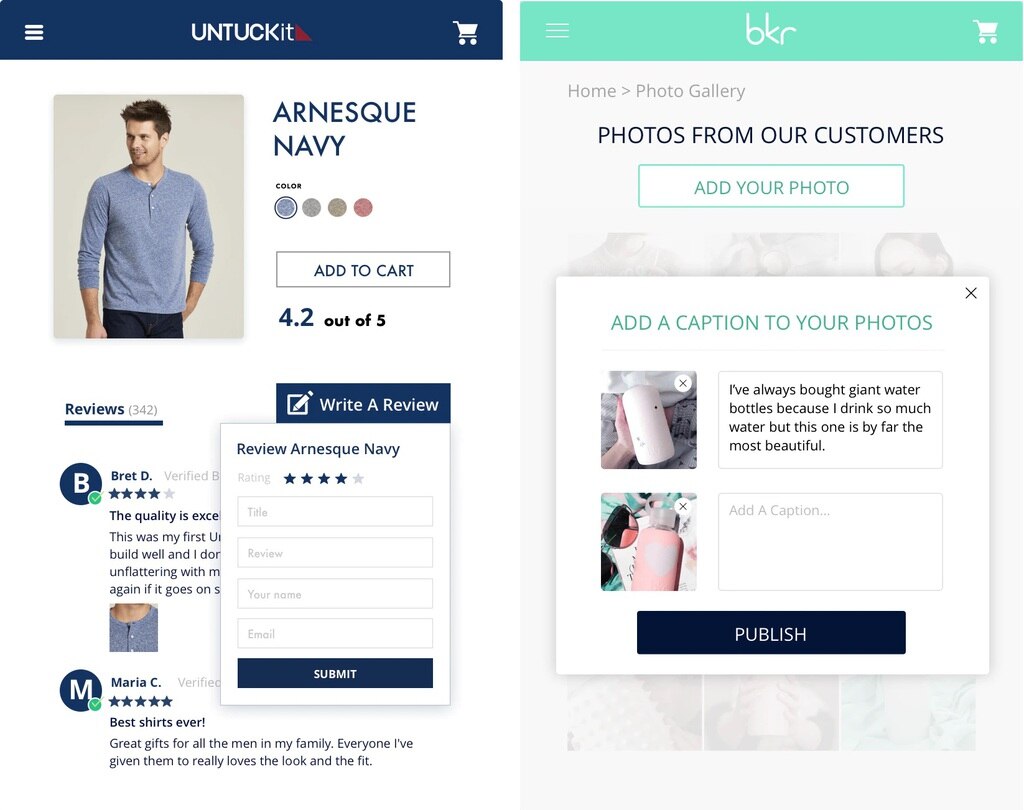Open Bret D.'s review photo thumbnail

[x=133, y=628]
